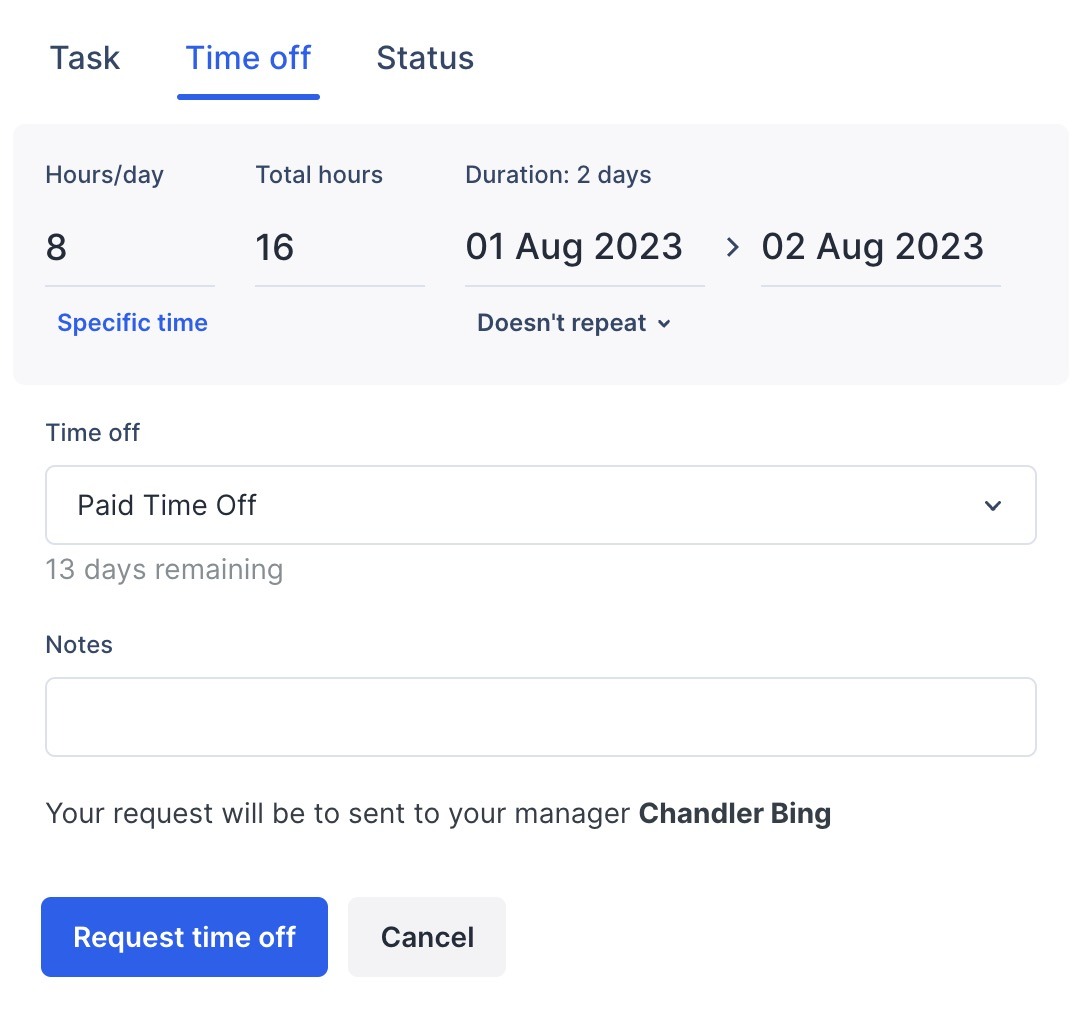Click the Cancel button

[426, 937]
